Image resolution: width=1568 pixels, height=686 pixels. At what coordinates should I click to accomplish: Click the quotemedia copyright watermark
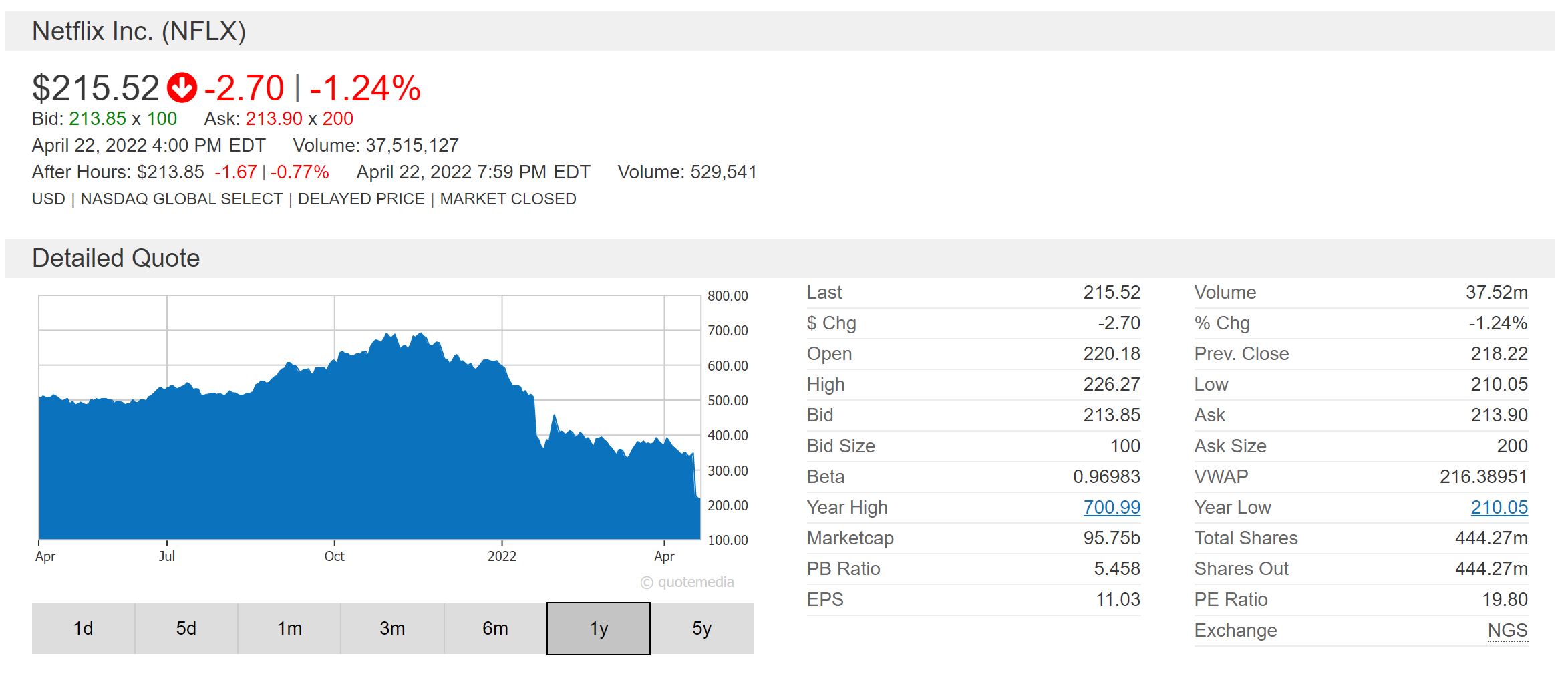click(687, 582)
